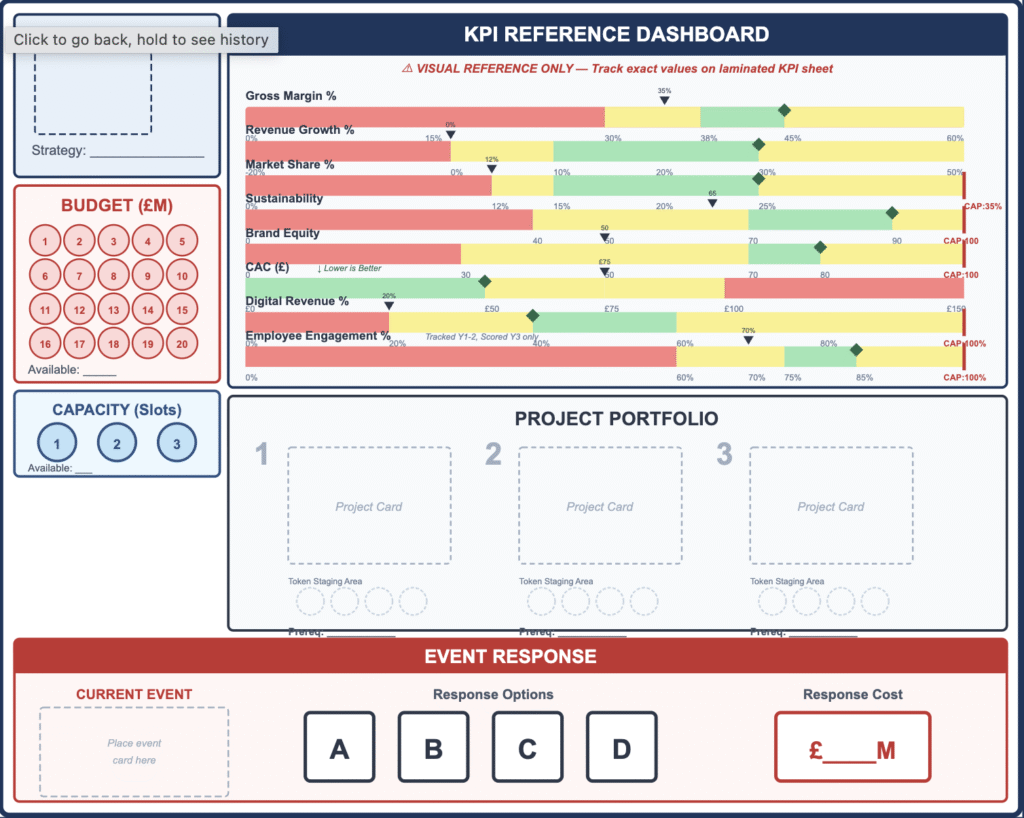Pick response option D
This screenshot has width=1024, height=818.
coord(621,747)
